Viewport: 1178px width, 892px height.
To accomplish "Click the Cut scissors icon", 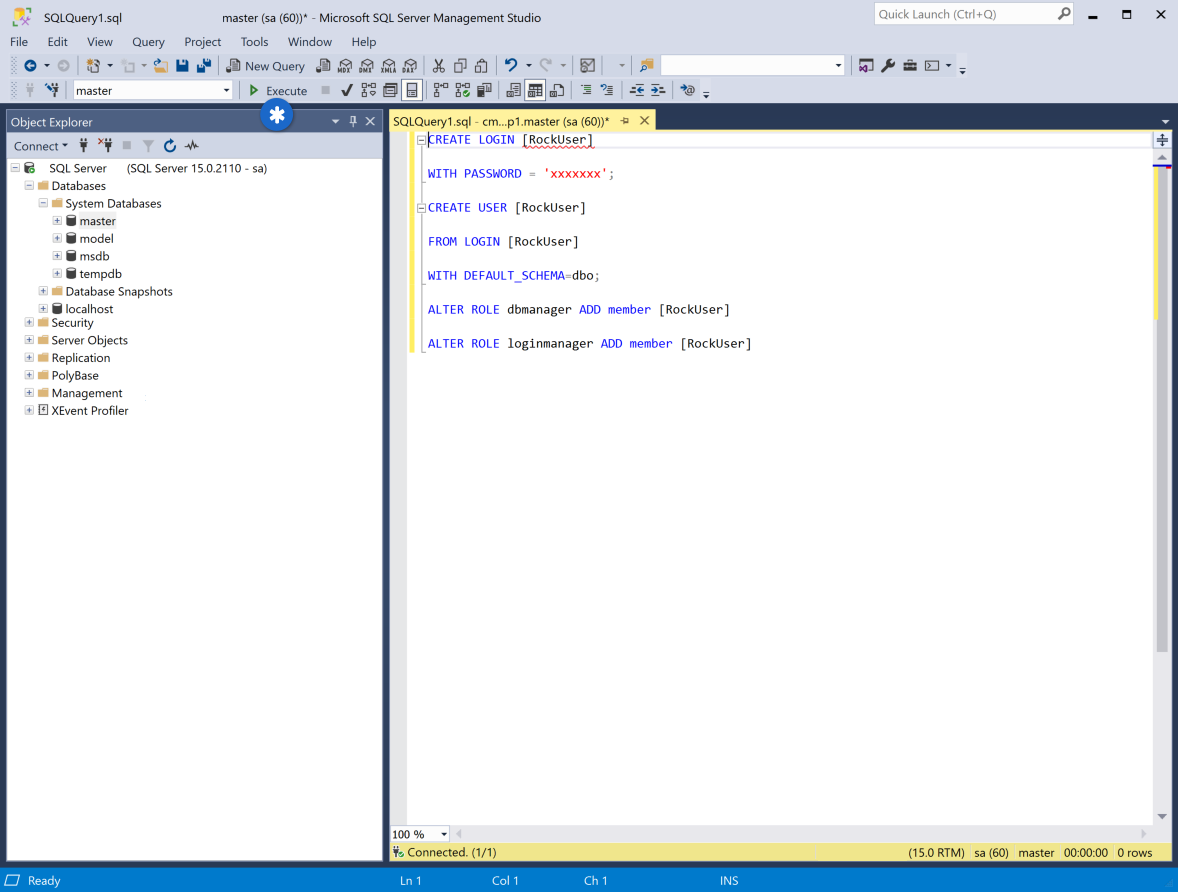I will [x=439, y=66].
